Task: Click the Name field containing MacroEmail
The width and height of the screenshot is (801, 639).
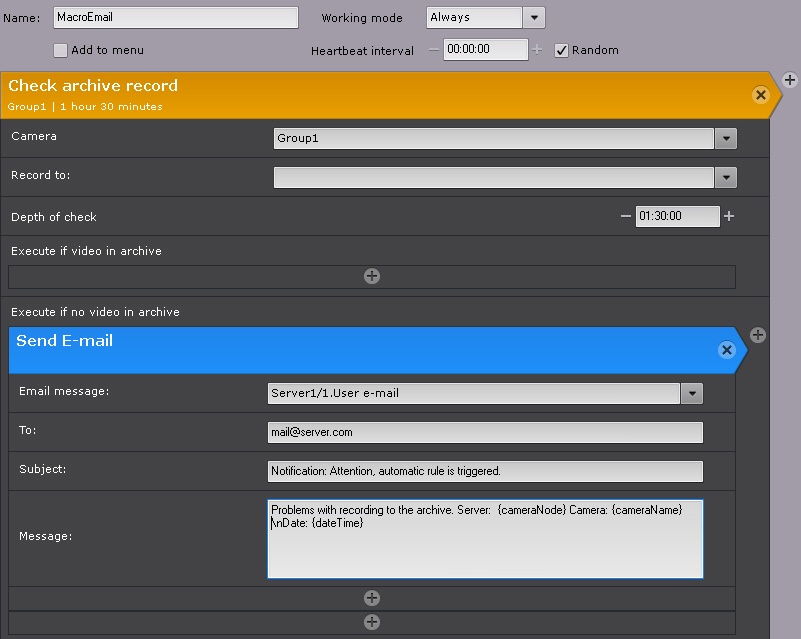Action: [x=175, y=17]
